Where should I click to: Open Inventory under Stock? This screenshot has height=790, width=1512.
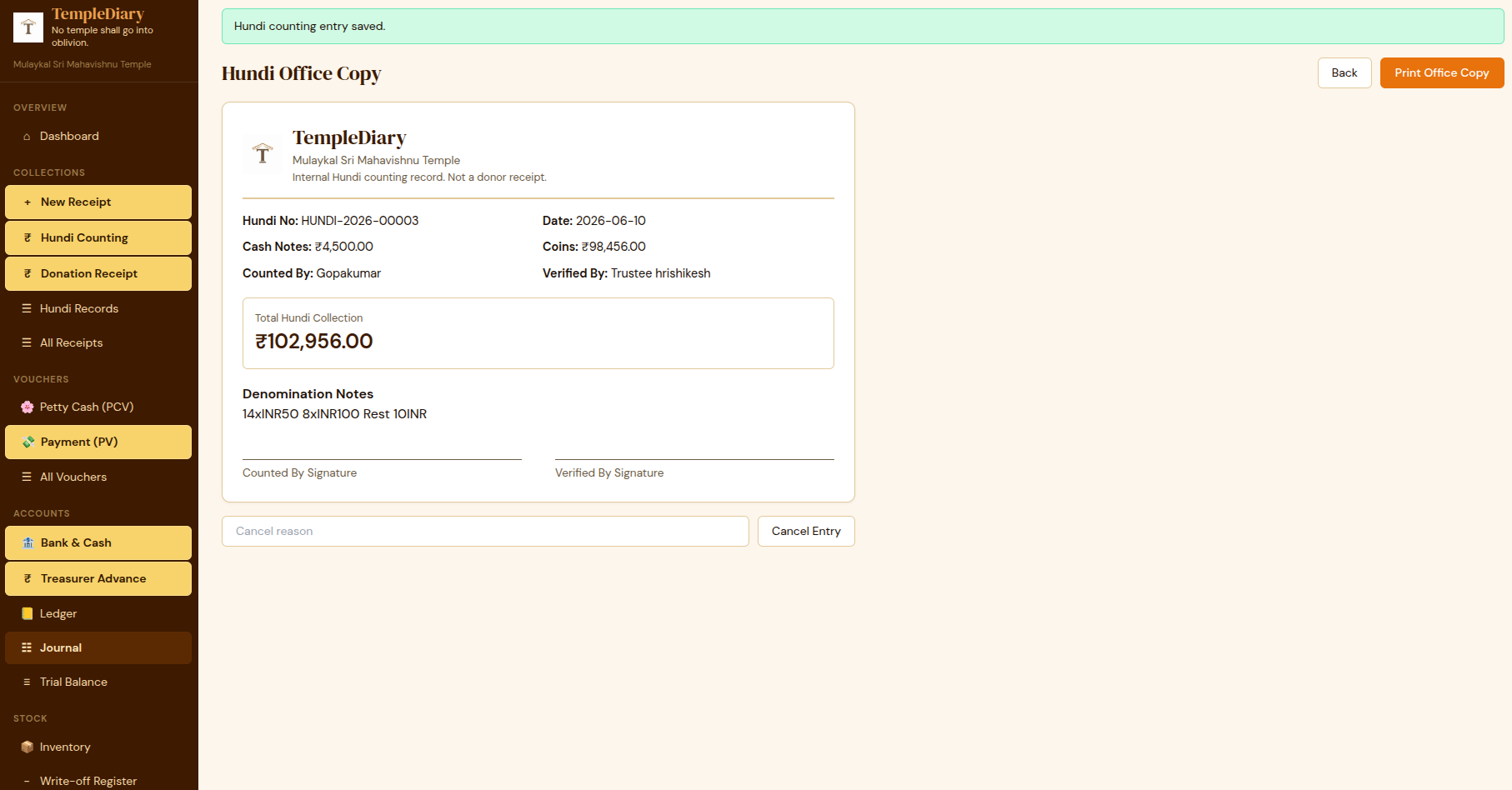click(x=98, y=747)
